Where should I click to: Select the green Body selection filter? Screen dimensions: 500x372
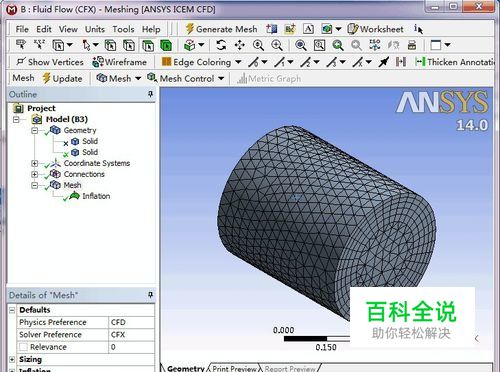(x=166, y=45)
